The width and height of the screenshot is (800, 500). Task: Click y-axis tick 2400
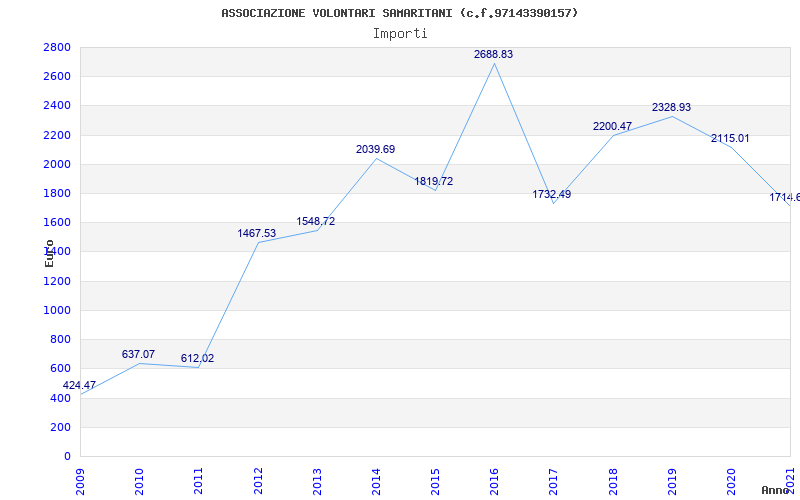57,106
